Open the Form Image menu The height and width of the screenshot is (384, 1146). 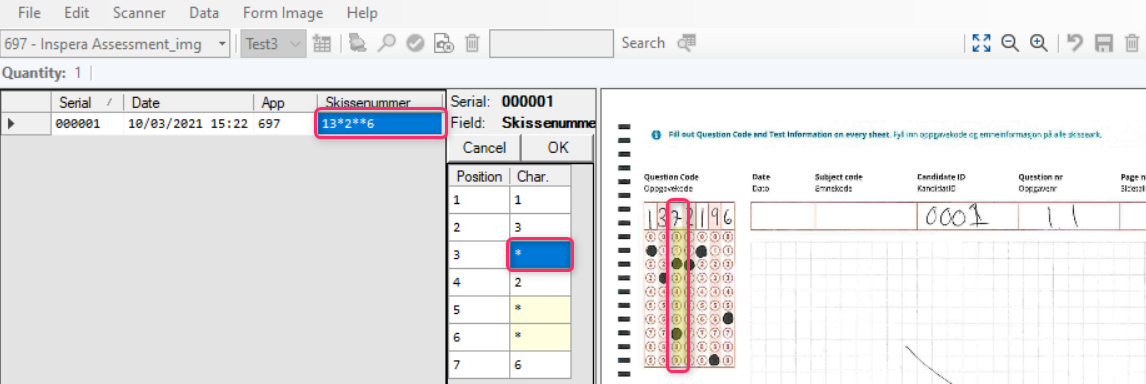pyautogui.click(x=282, y=13)
